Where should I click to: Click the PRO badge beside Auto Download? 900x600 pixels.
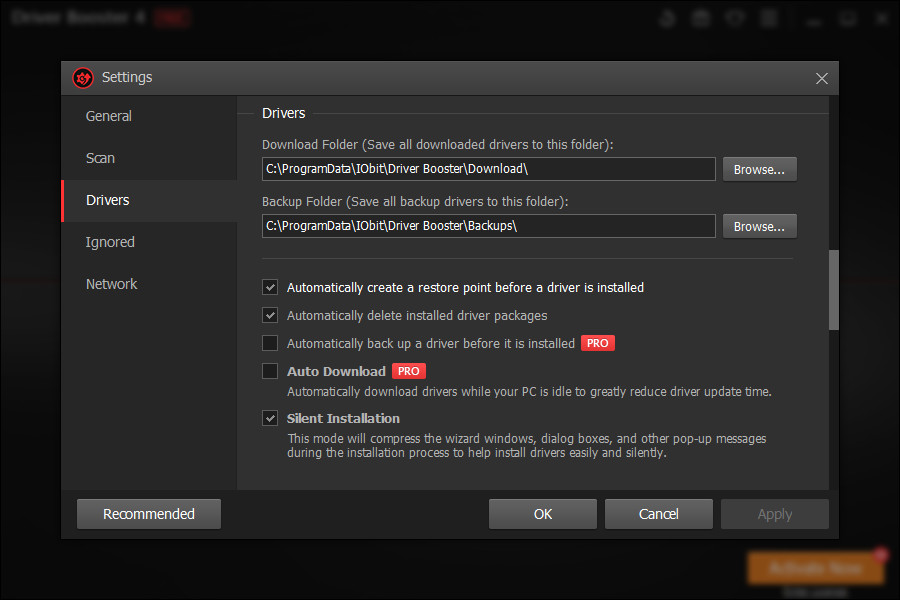click(408, 370)
